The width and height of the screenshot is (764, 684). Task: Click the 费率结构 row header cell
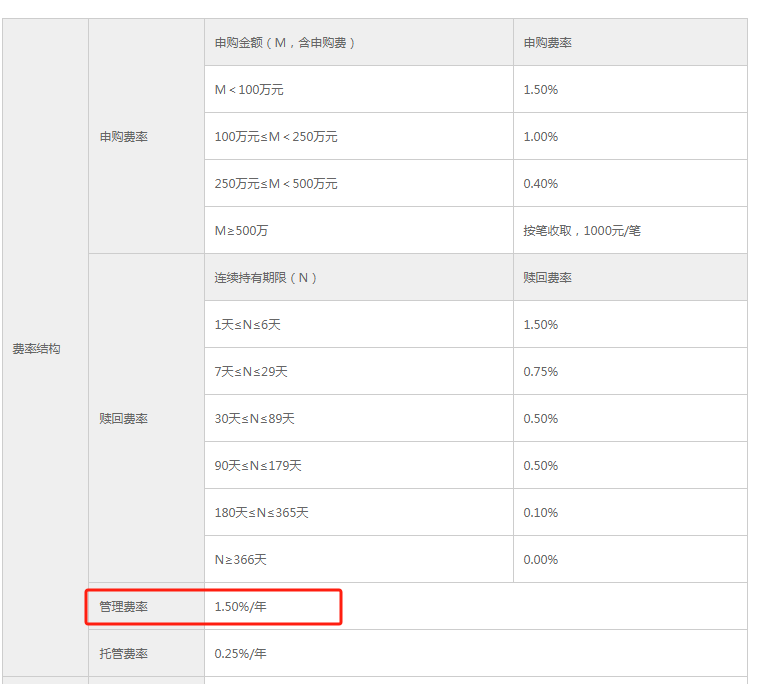pyautogui.click(x=36, y=349)
